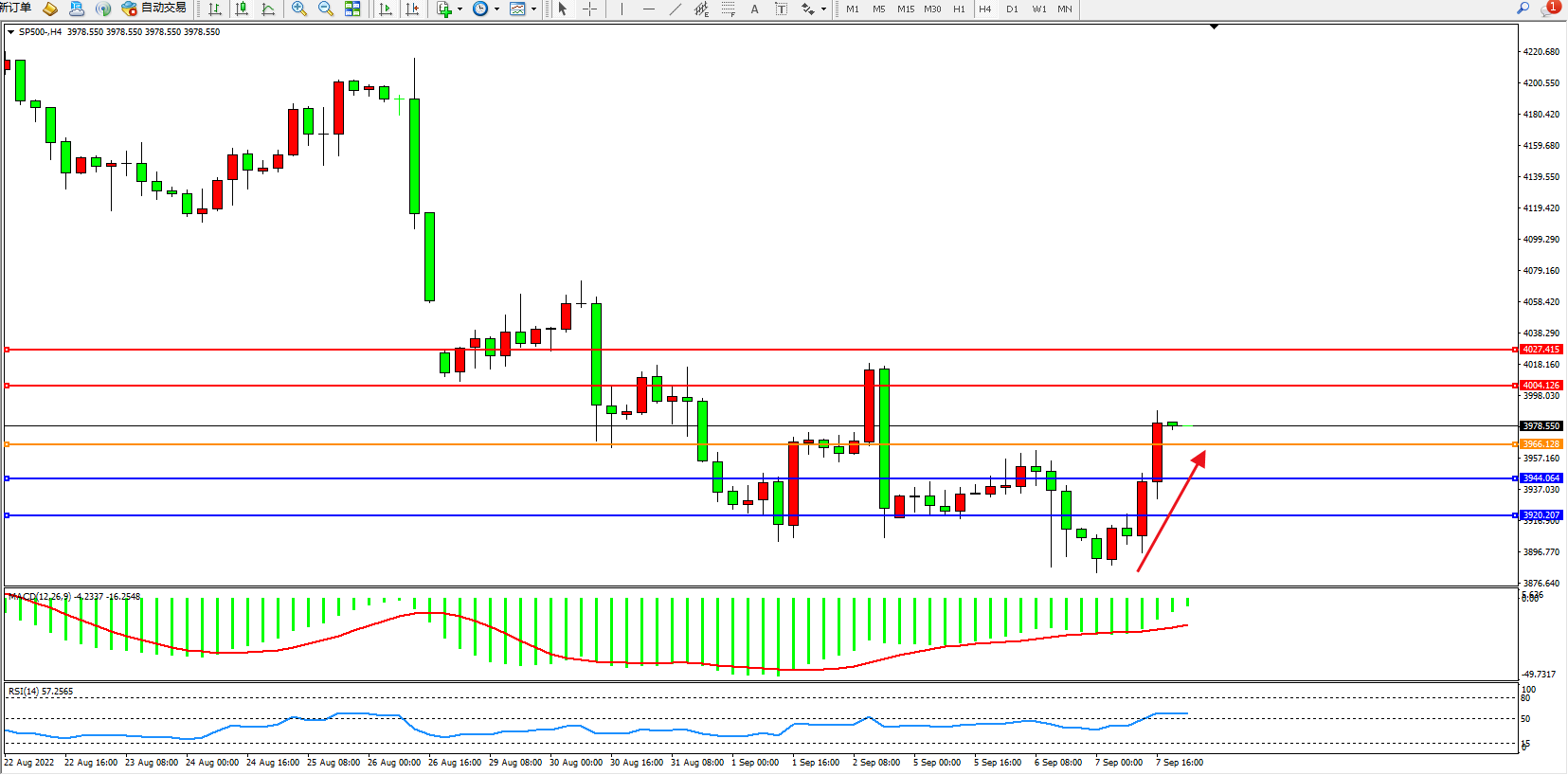The height and width of the screenshot is (775, 1568).
Task: Pick the Fibonacci retracement tool
Action: 728,9
